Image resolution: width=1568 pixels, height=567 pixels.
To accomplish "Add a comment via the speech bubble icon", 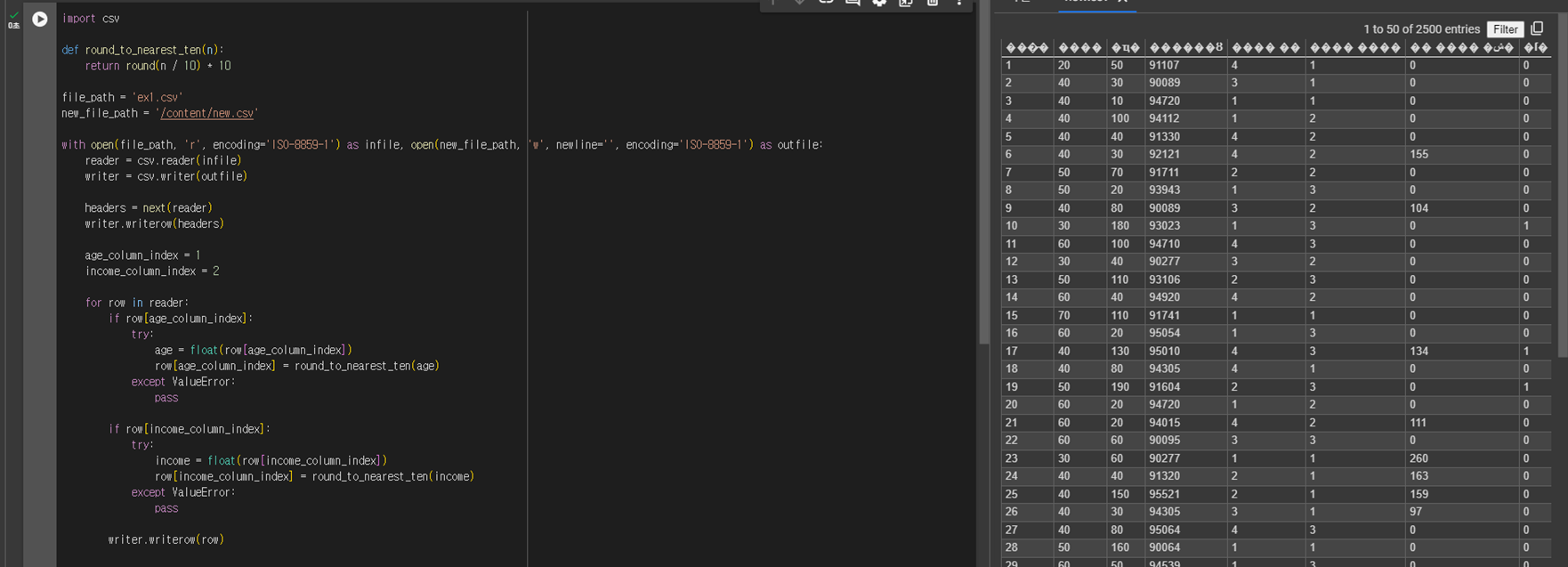I will pos(853,3).
